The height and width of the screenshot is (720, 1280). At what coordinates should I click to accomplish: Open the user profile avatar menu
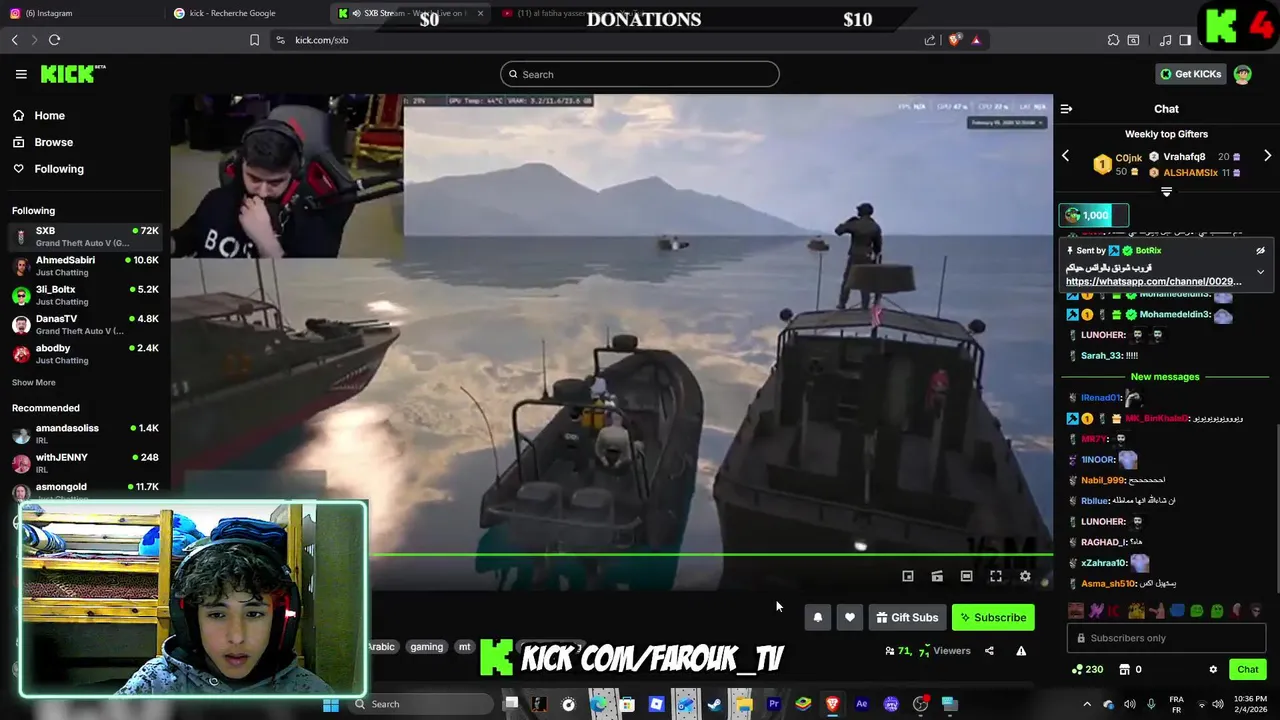coord(1242,74)
